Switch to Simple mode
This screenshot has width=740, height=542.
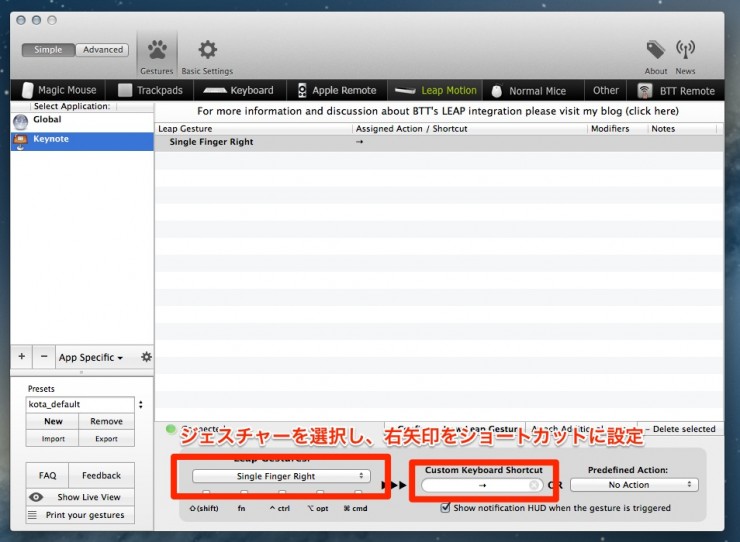[x=48, y=50]
